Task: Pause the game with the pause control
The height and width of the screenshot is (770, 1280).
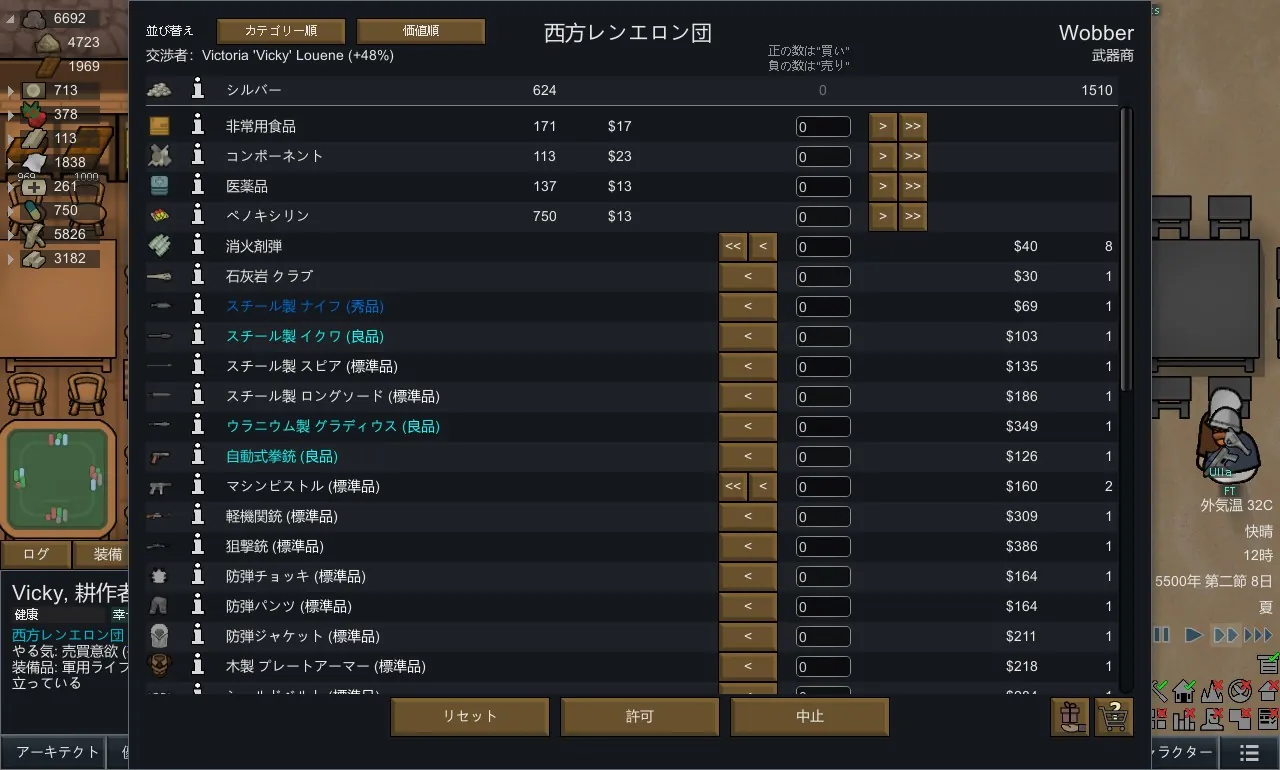Action: 1161,635
